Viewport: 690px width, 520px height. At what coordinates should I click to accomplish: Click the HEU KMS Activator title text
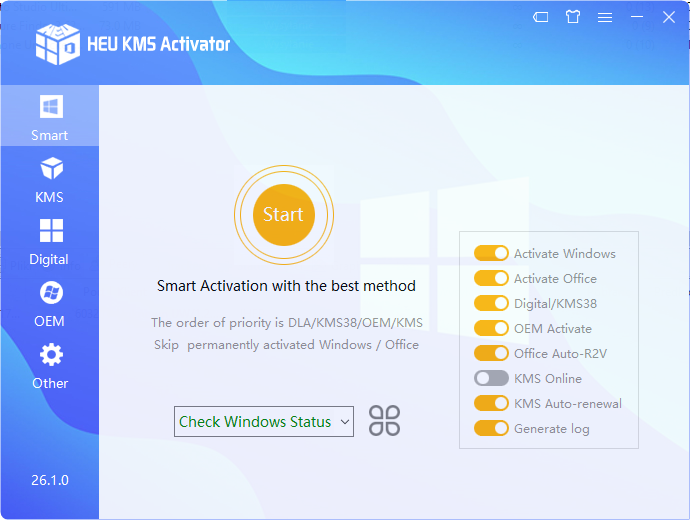tap(158, 44)
